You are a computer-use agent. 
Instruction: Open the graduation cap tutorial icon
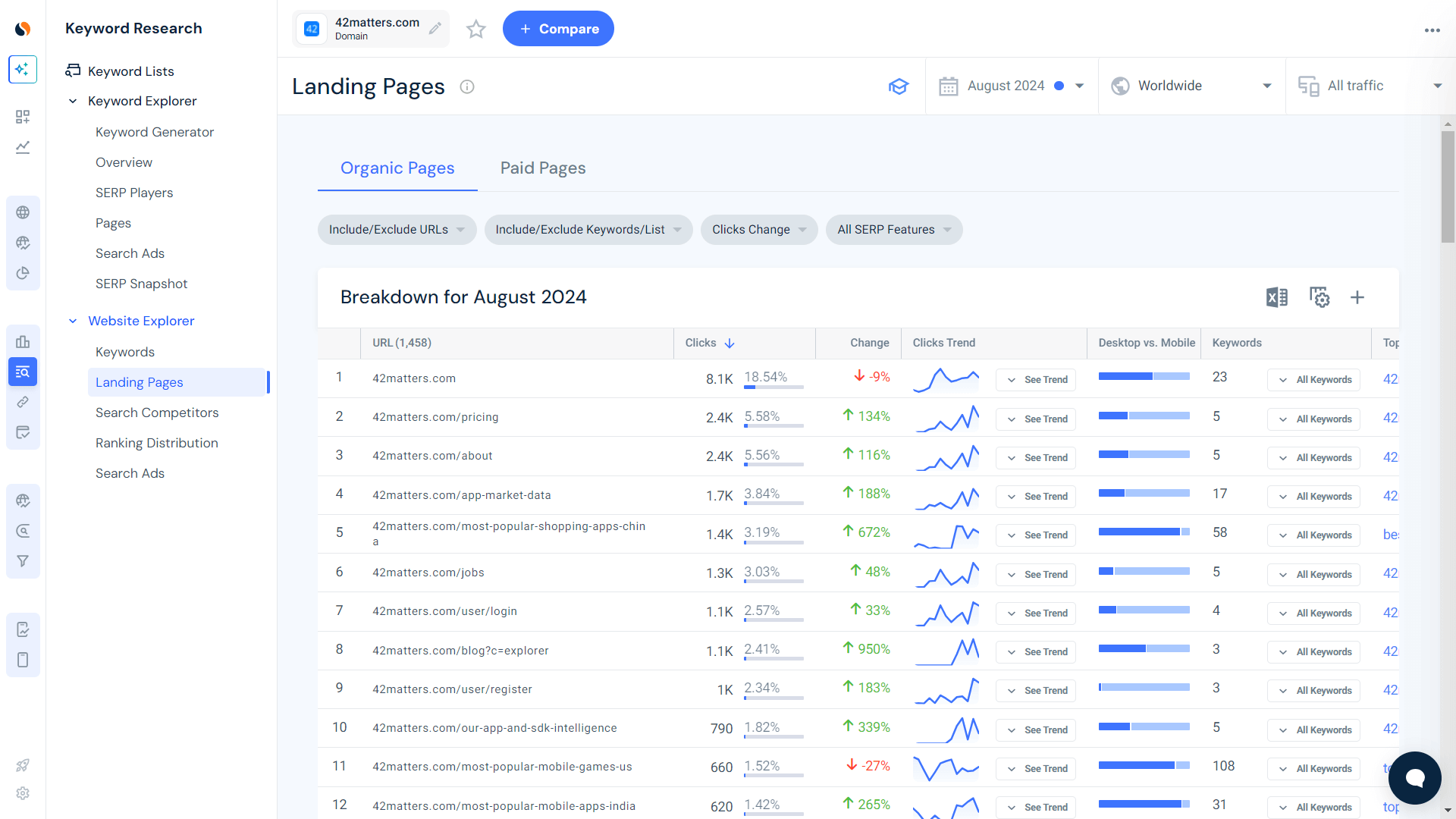(899, 86)
